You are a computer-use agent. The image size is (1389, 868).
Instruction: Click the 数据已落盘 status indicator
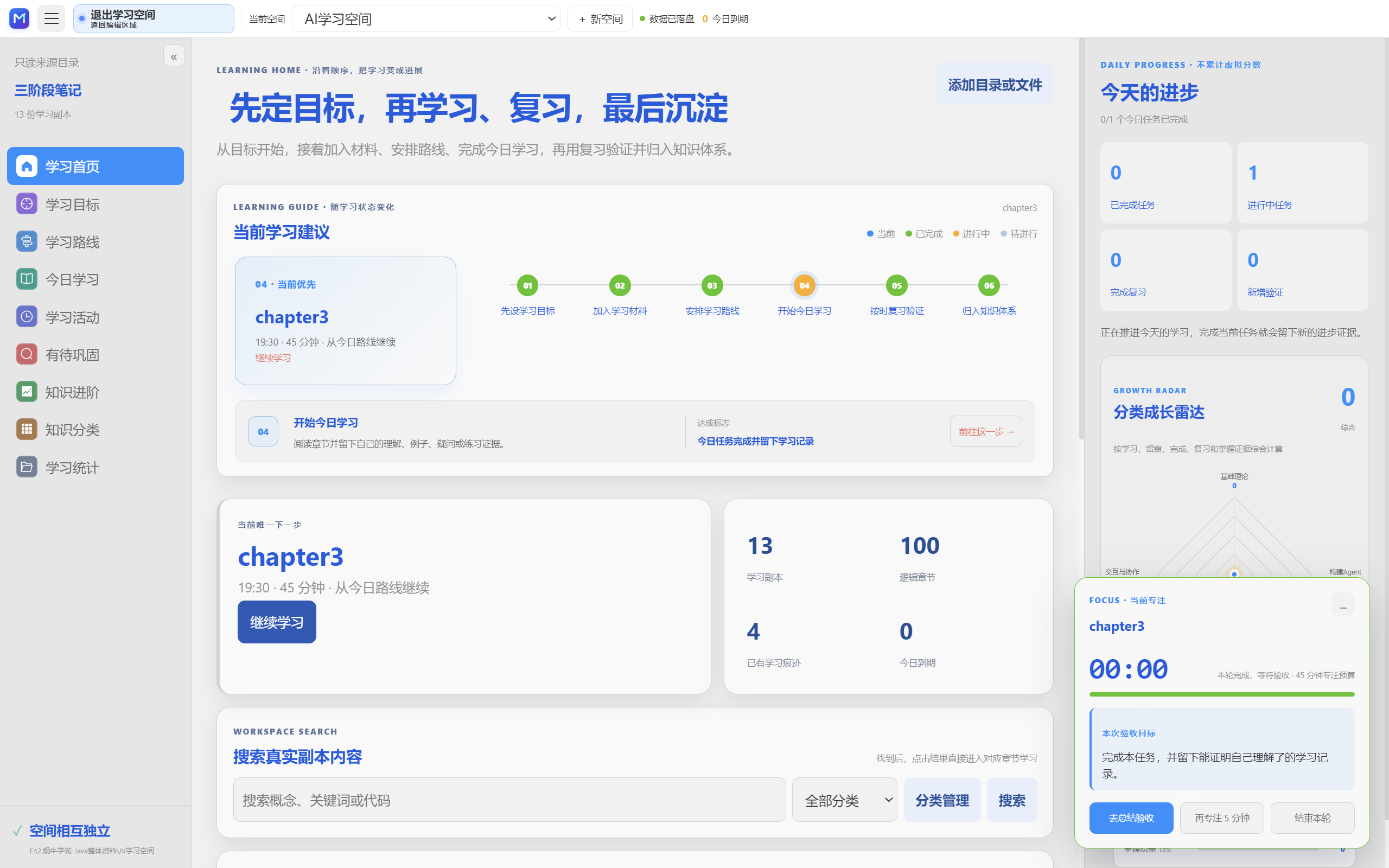click(667, 19)
